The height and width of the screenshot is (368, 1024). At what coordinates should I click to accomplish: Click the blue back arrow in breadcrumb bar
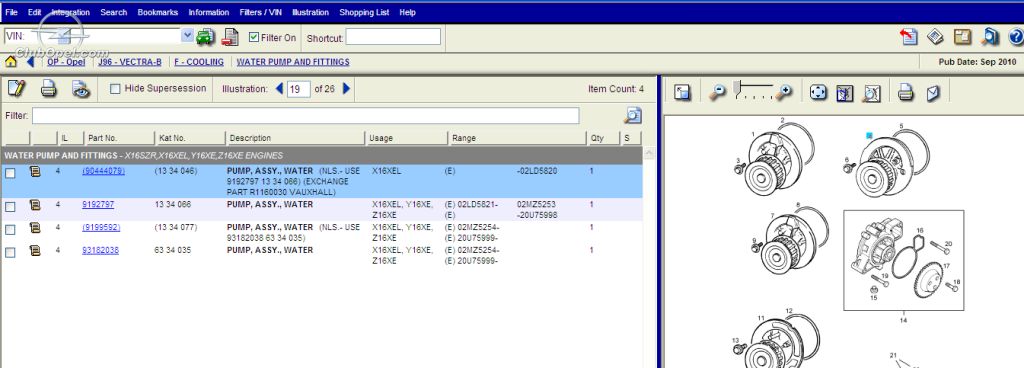pos(30,62)
